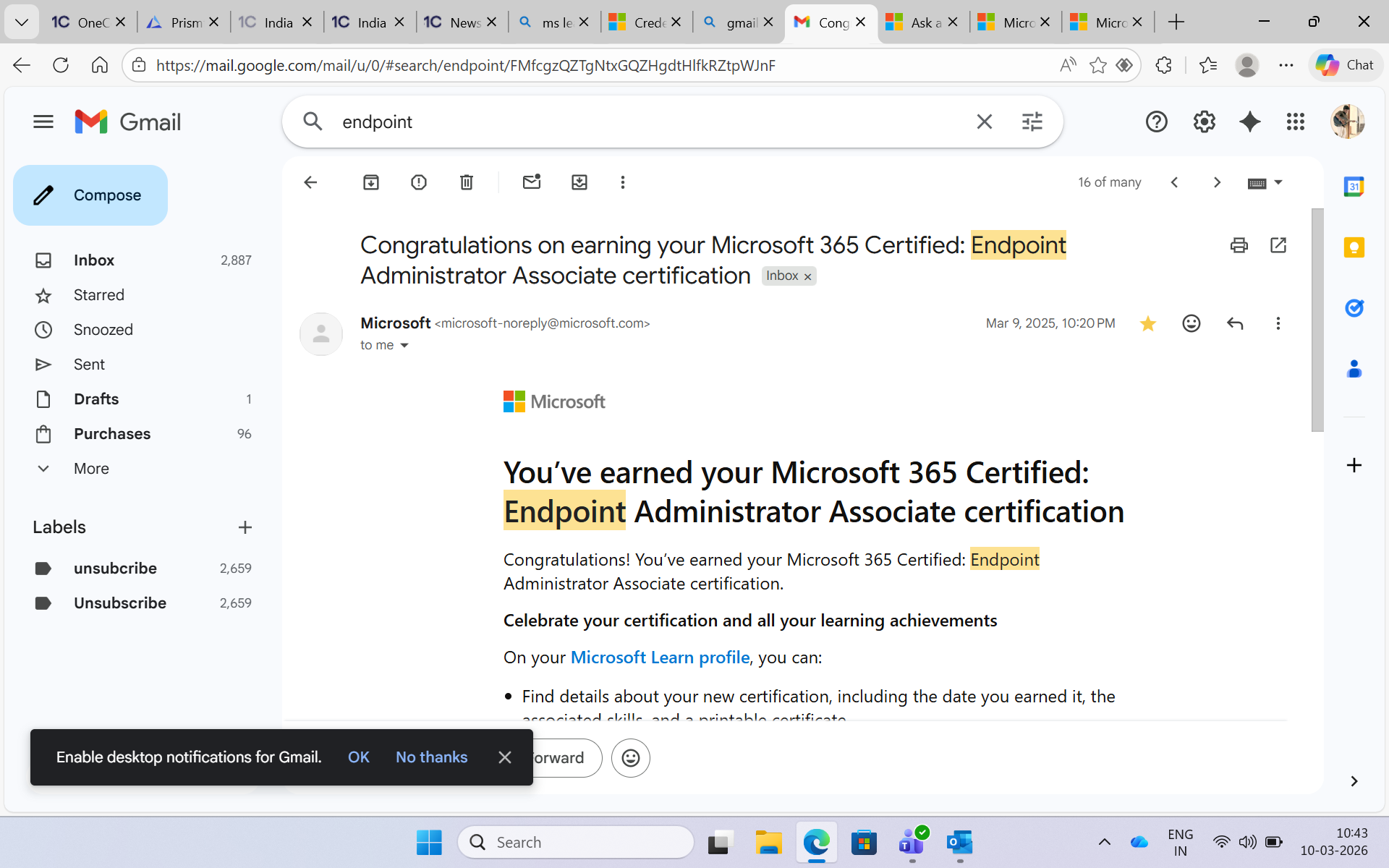Switch to the Ask a browser tab
This screenshot has height=868, width=1389.
pyautogui.click(x=923, y=22)
